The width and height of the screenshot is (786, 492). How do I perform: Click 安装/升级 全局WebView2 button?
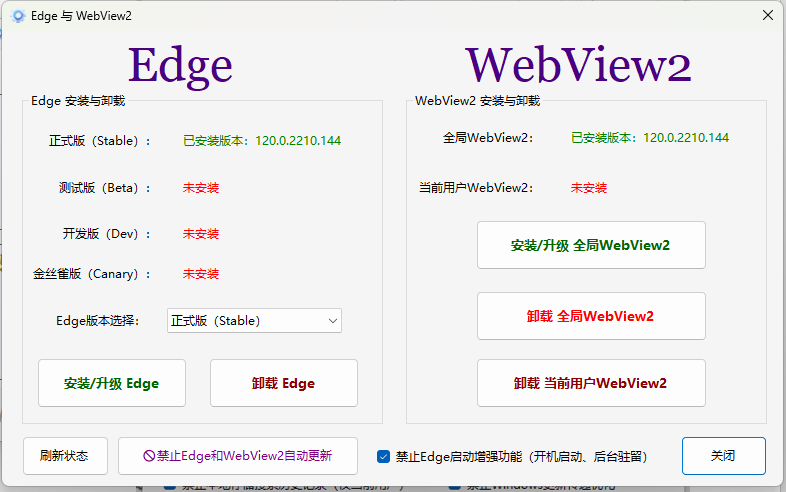coord(591,245)
